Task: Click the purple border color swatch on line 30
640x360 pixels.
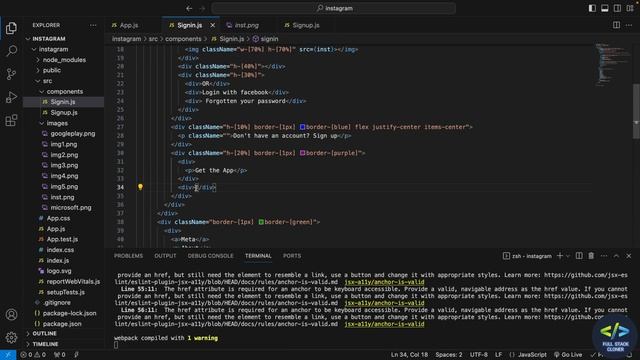Action: pos(302,153)
